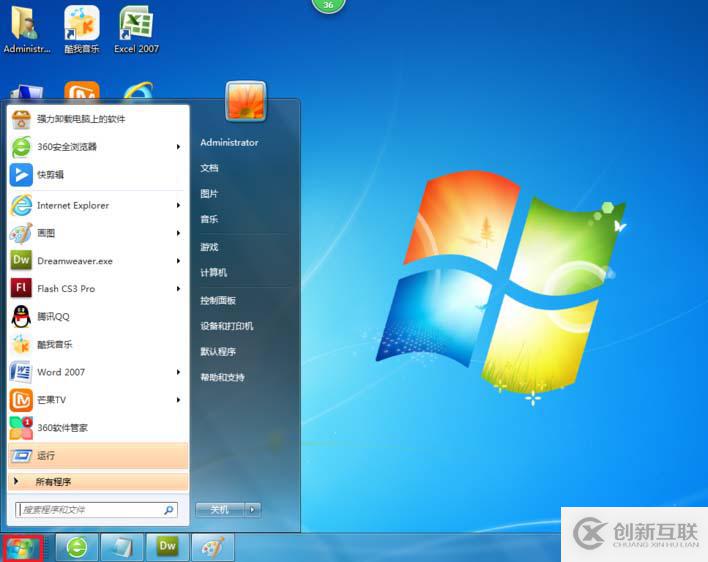This screenshot has width=708, height=562.
Task: Open Administrator personal folder link
Action: [229, 143]
